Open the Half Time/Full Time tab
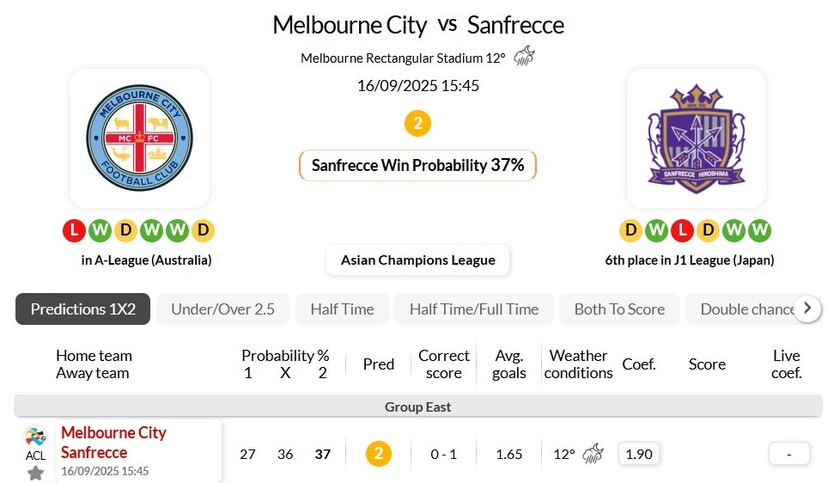This screenshot has height=483, width=840. pos(474,309)
